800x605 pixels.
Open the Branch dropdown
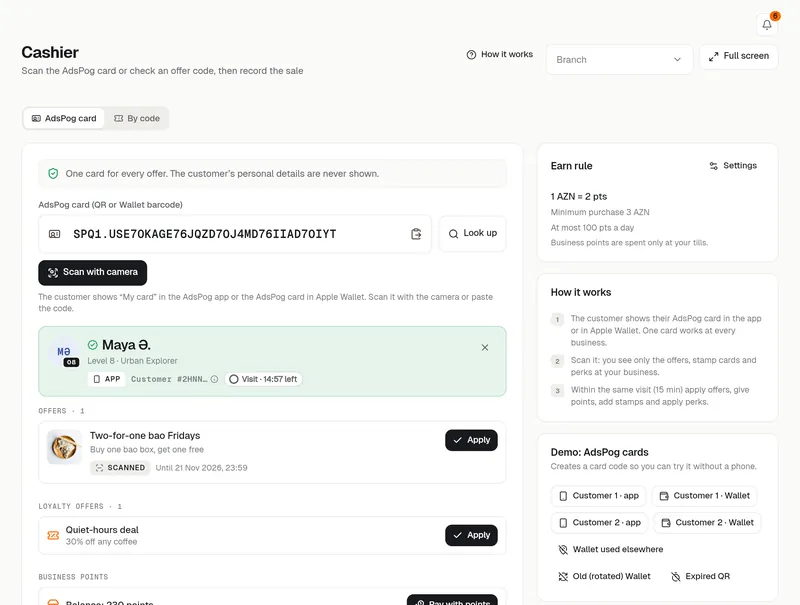[619, 60]
